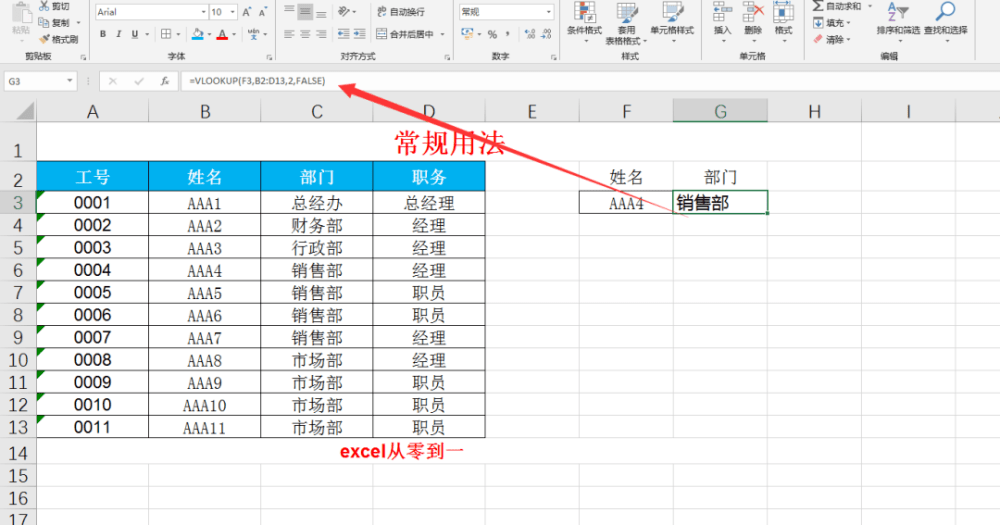
Task: Click the percent style icon
Action: tap(492, 34)
